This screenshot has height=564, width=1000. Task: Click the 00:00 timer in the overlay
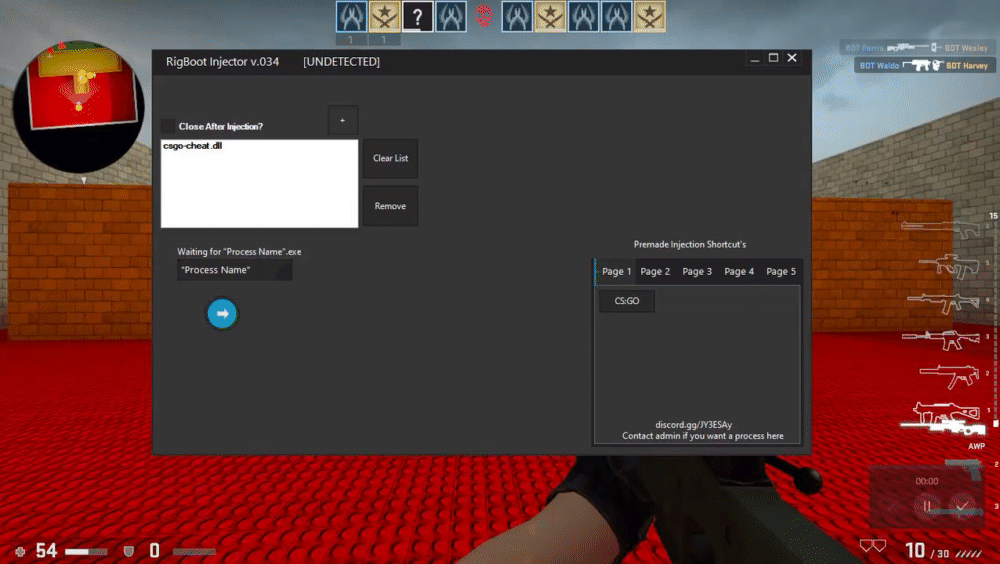(927, 481)
